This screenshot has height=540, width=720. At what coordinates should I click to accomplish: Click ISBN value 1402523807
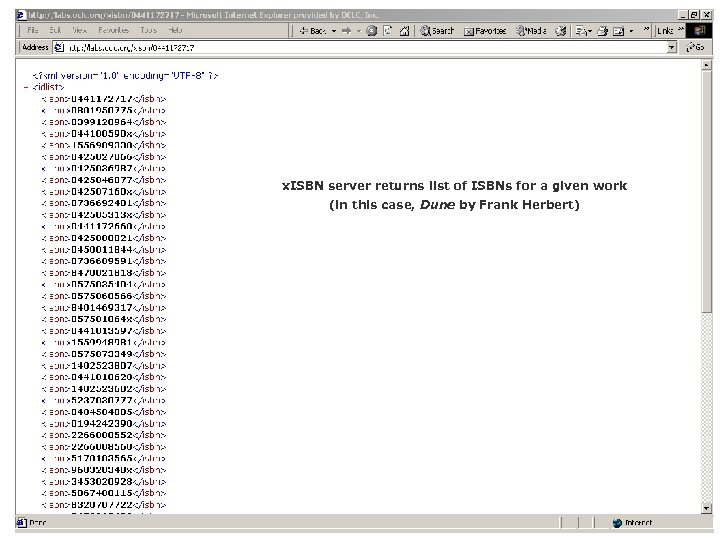pos(101,366)
